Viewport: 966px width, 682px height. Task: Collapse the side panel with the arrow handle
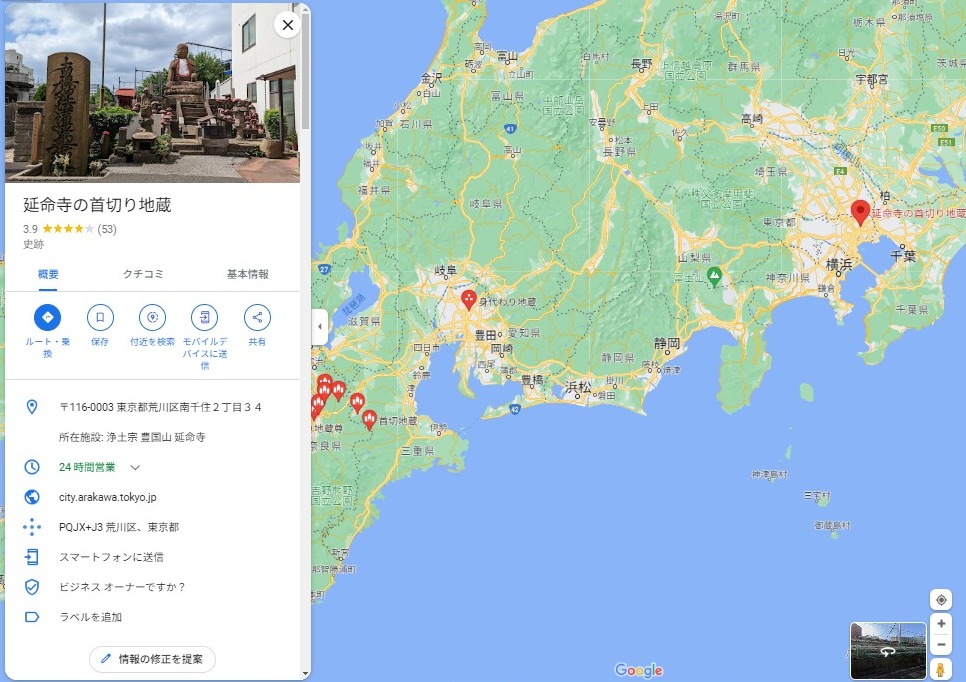(319, 326)
